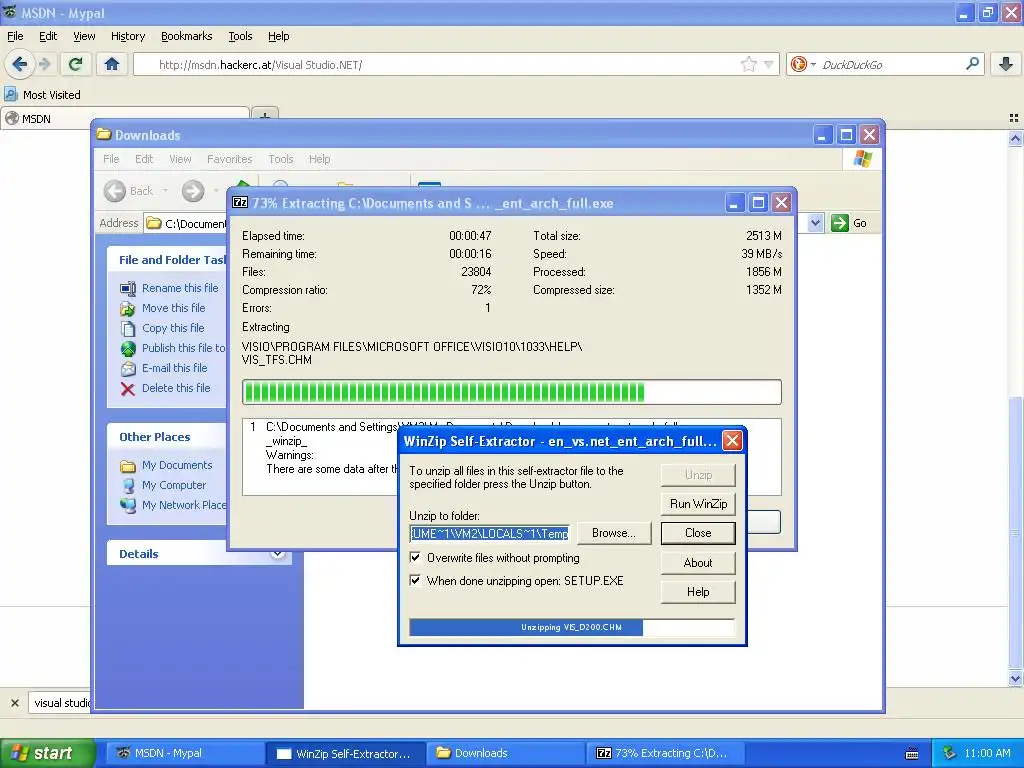Open View menu in Downloads window
The image size is (1024, 768).
click(180, 159)
